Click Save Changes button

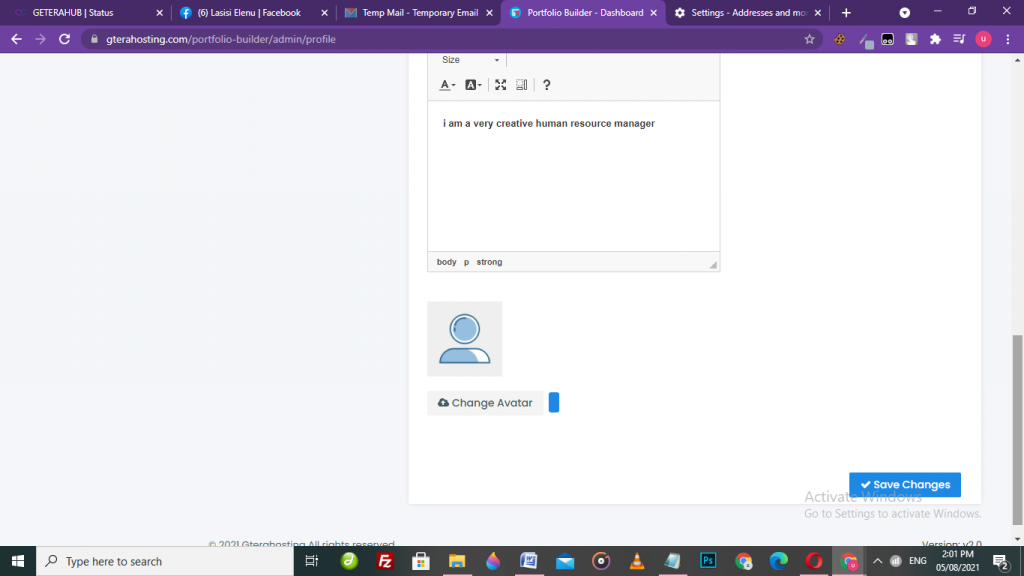[904, 485]
